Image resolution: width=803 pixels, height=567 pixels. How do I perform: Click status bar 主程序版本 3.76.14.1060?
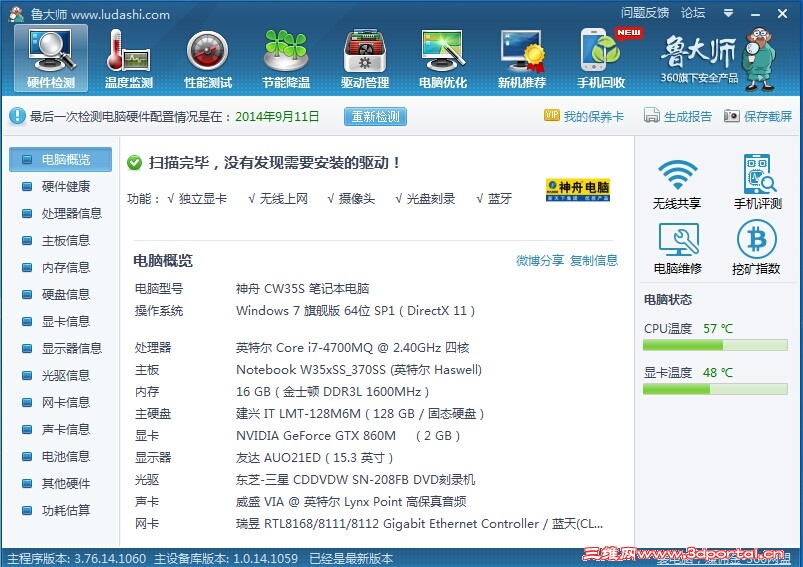(x=77, y=558)
